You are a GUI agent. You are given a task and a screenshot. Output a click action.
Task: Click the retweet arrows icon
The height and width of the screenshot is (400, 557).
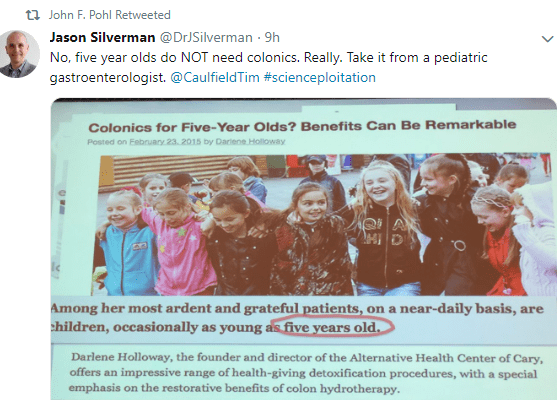pyautogui.click(x=32, y=15)
